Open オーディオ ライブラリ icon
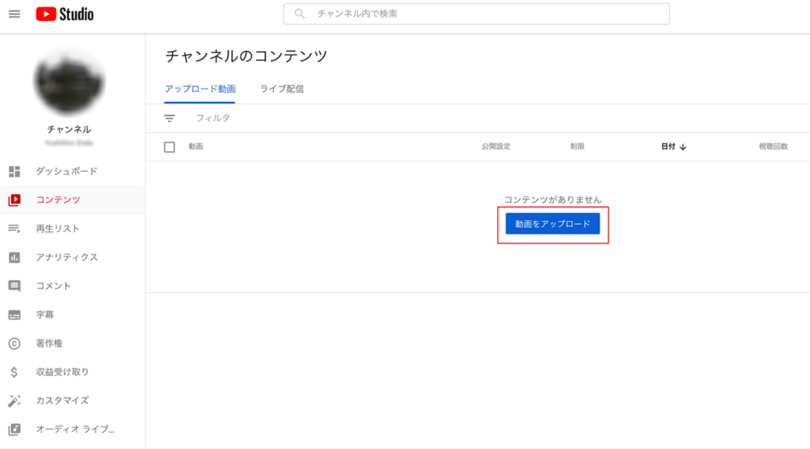Screen dimensions: 810x450 14,429
